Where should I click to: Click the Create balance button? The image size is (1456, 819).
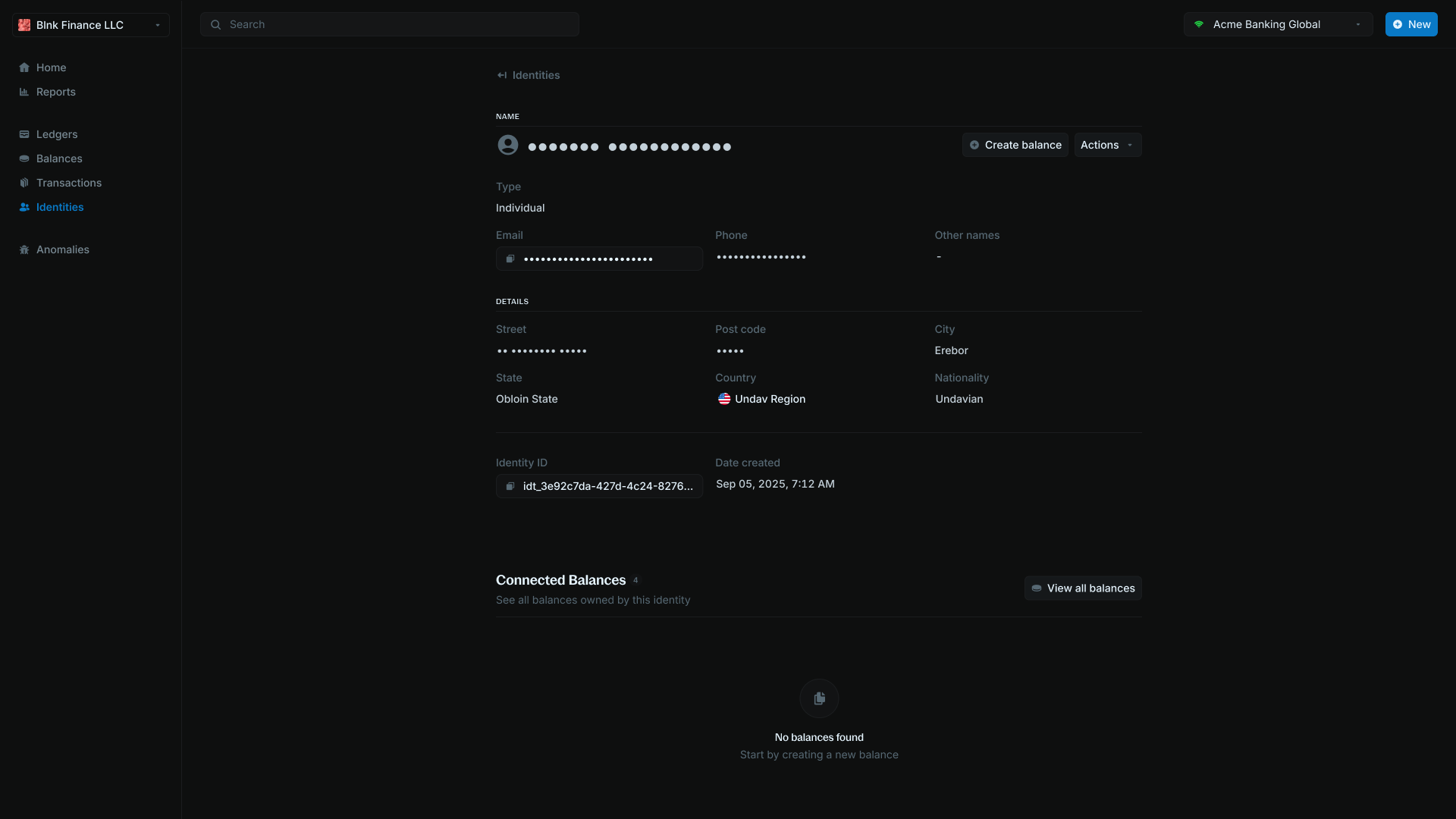pyautogui.click(x=1015, y=145)
